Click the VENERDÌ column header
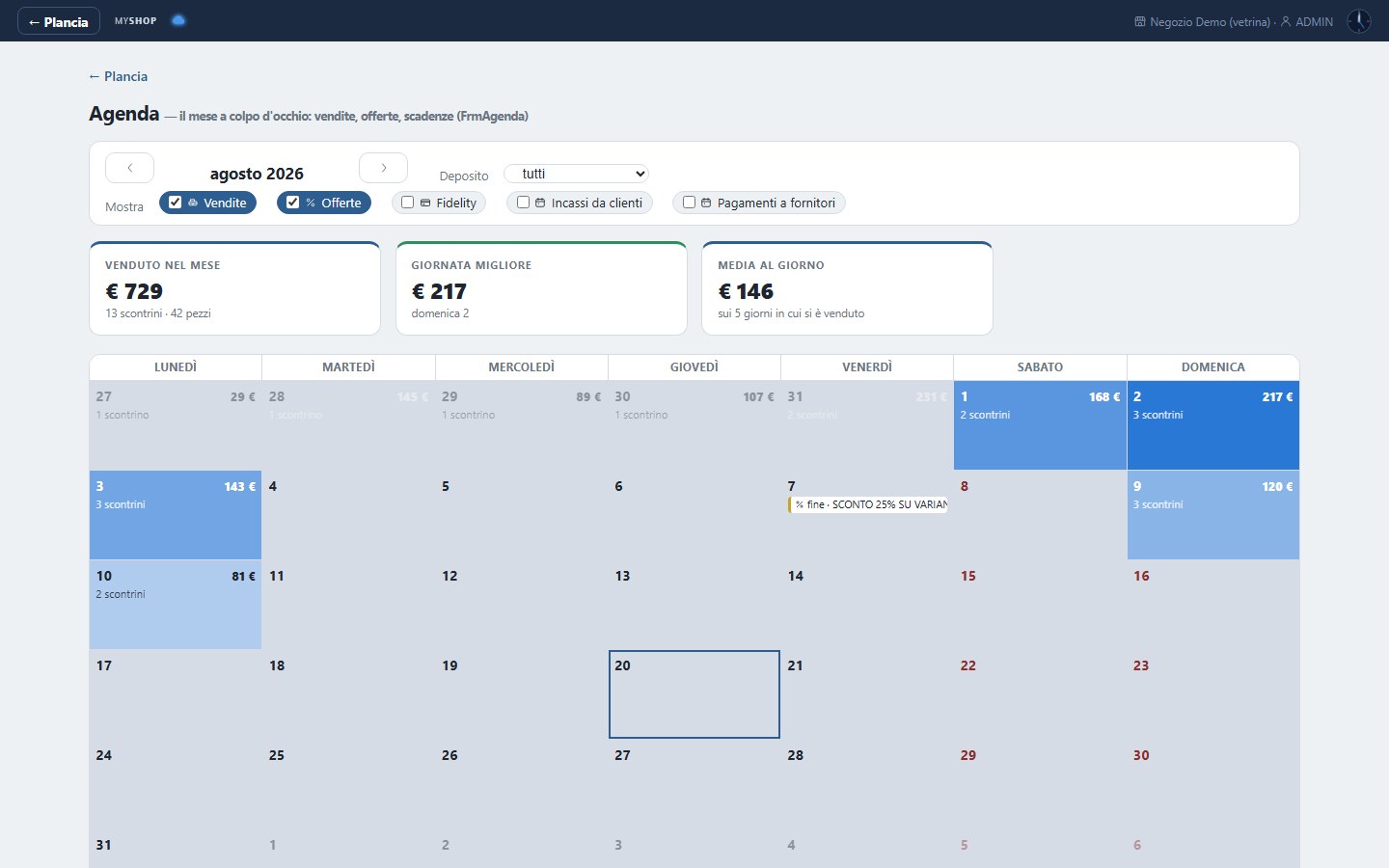 click(x=867, y=367)
